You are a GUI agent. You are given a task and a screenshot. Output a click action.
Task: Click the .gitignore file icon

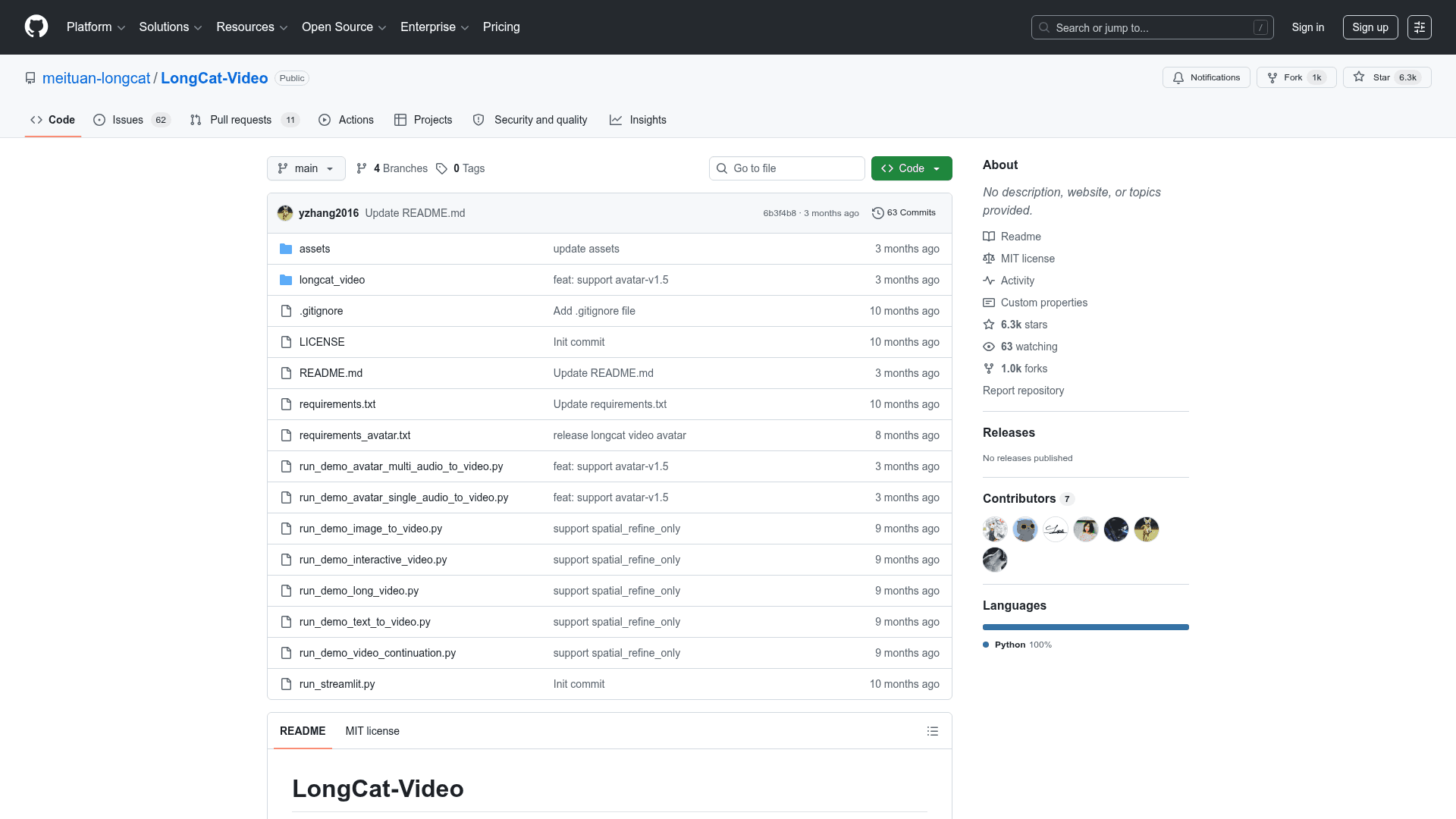tap(286, 311)
